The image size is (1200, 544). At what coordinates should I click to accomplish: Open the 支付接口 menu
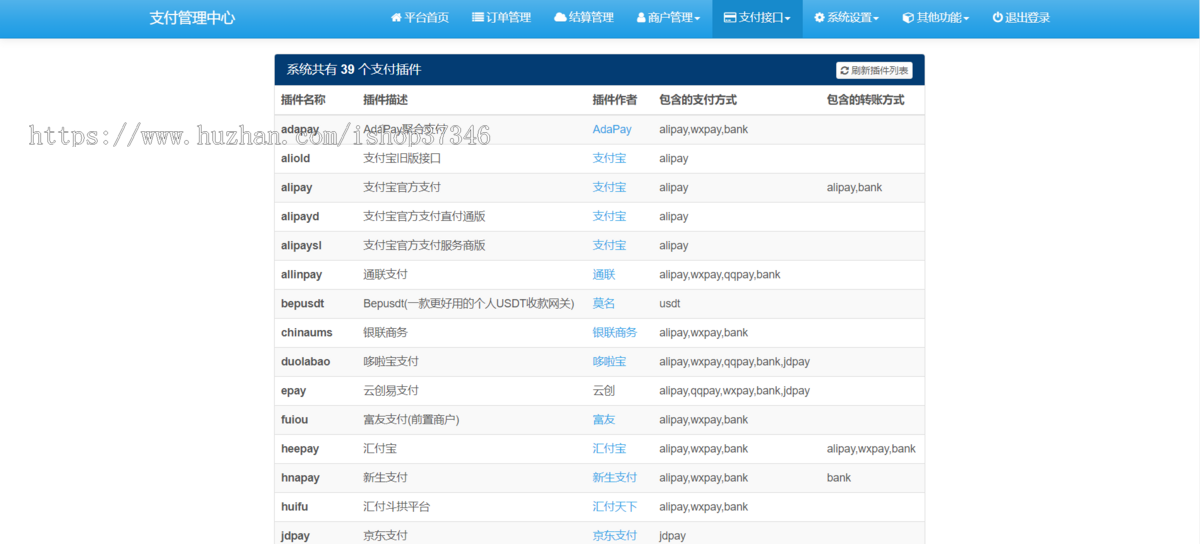point(757,18)
